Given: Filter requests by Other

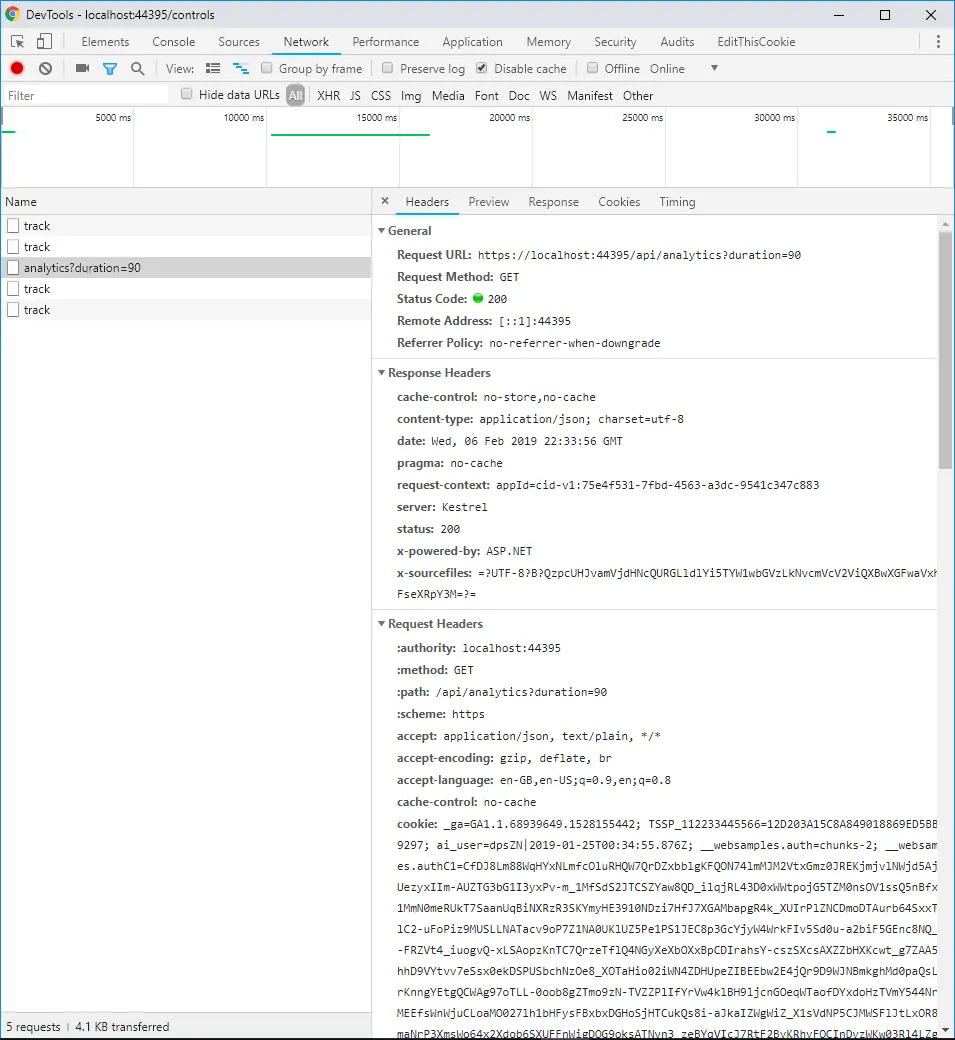Looking at the screenshot, I should [x=638, y=96].
